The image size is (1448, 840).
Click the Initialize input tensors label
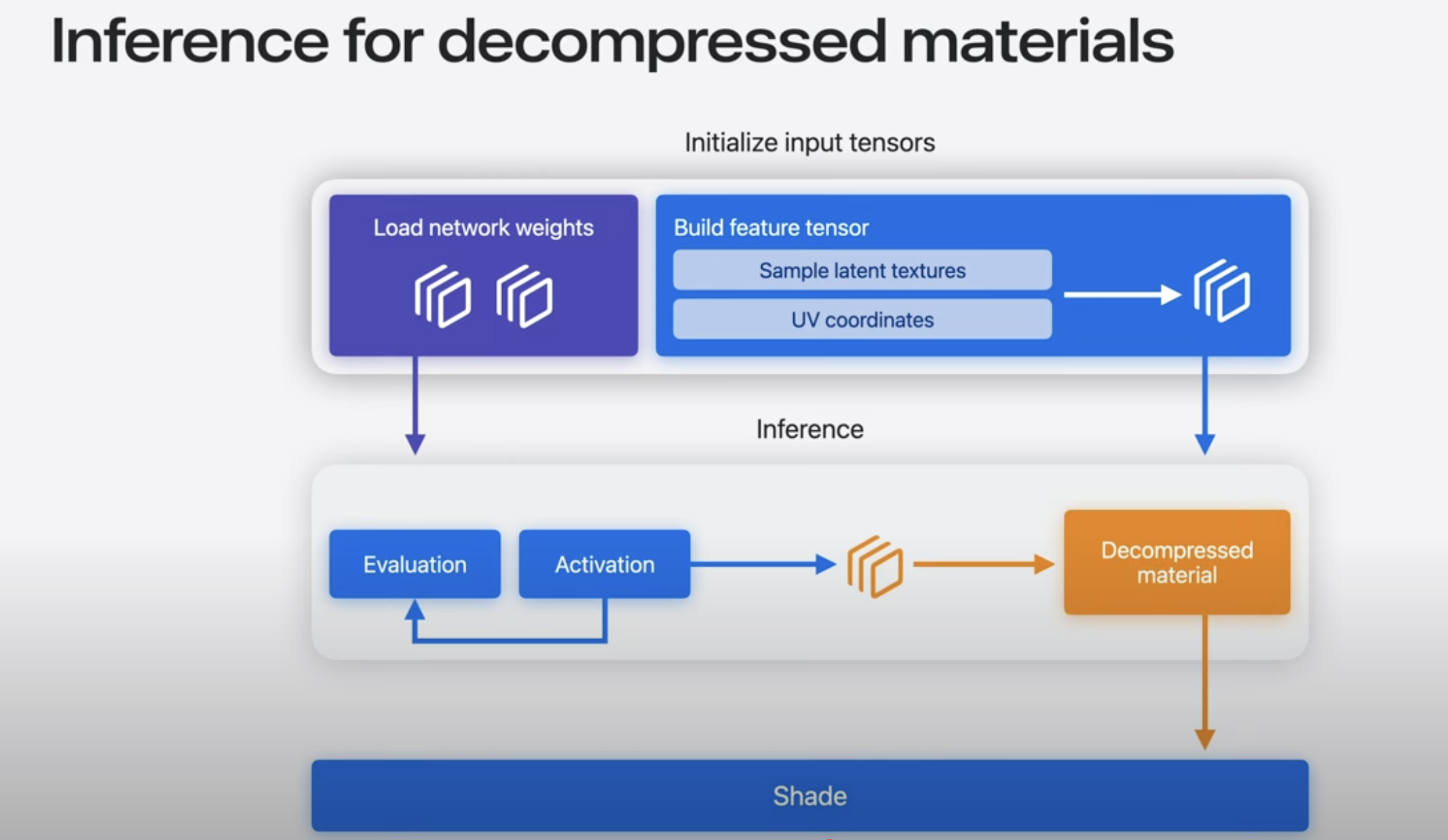(x=809, y=142)
